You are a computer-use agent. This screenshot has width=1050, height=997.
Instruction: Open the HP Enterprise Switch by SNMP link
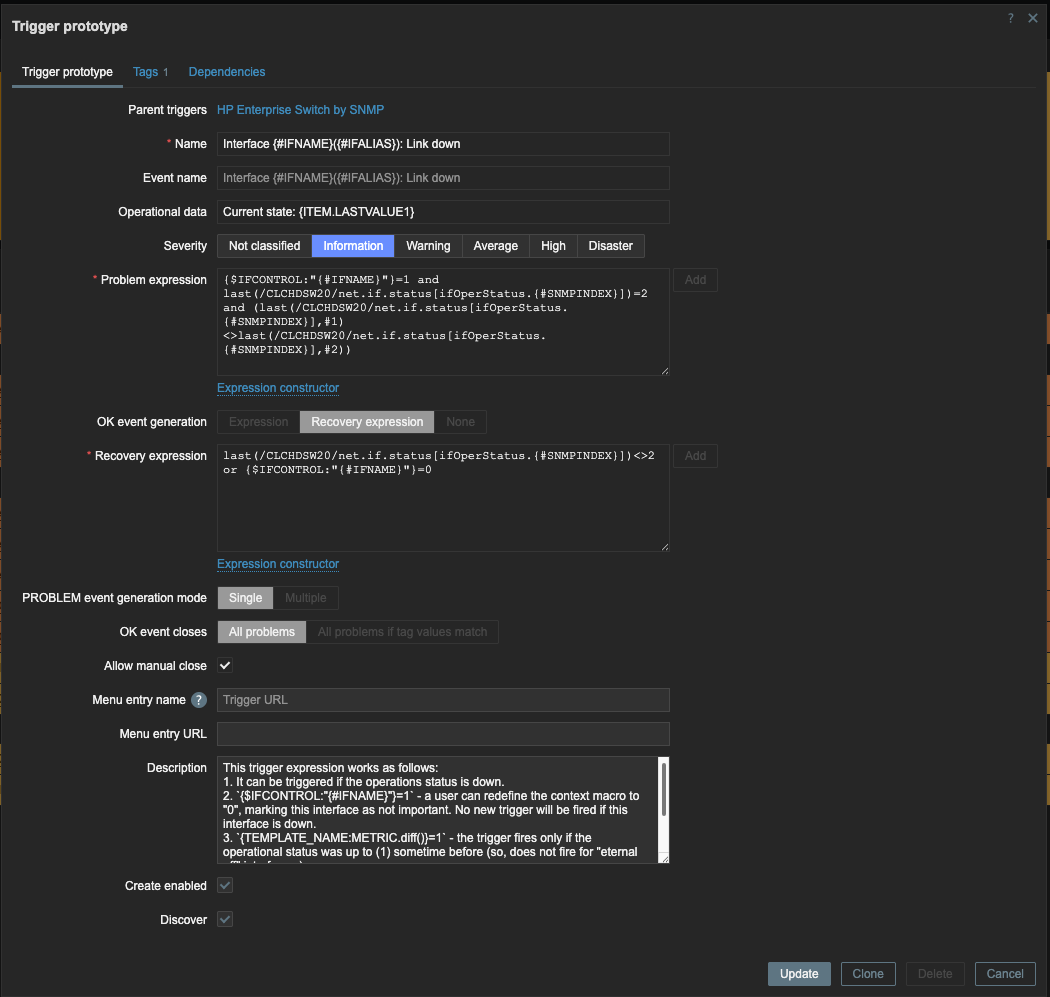300,110
